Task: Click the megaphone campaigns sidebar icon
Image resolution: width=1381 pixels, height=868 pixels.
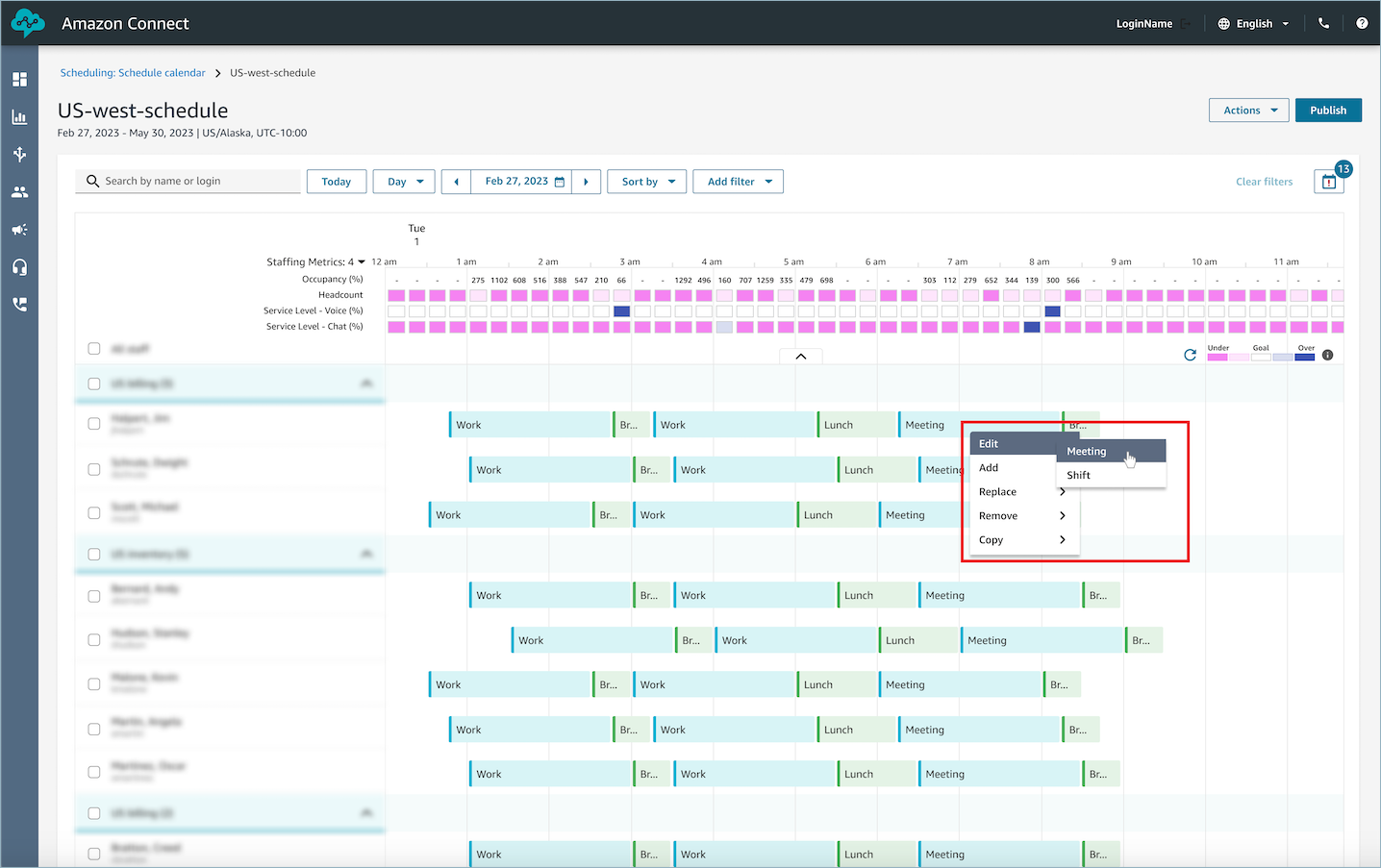Action: point(19,230)
